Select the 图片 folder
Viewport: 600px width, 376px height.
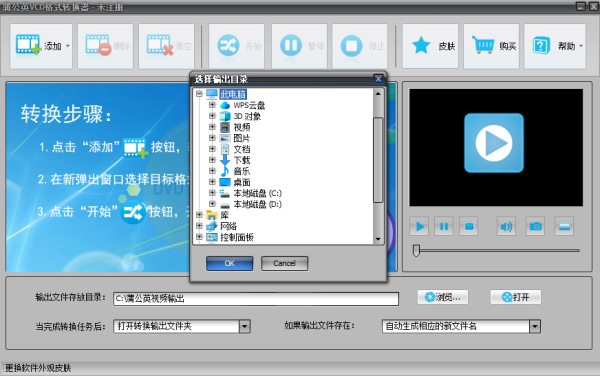tap(242, 138)
